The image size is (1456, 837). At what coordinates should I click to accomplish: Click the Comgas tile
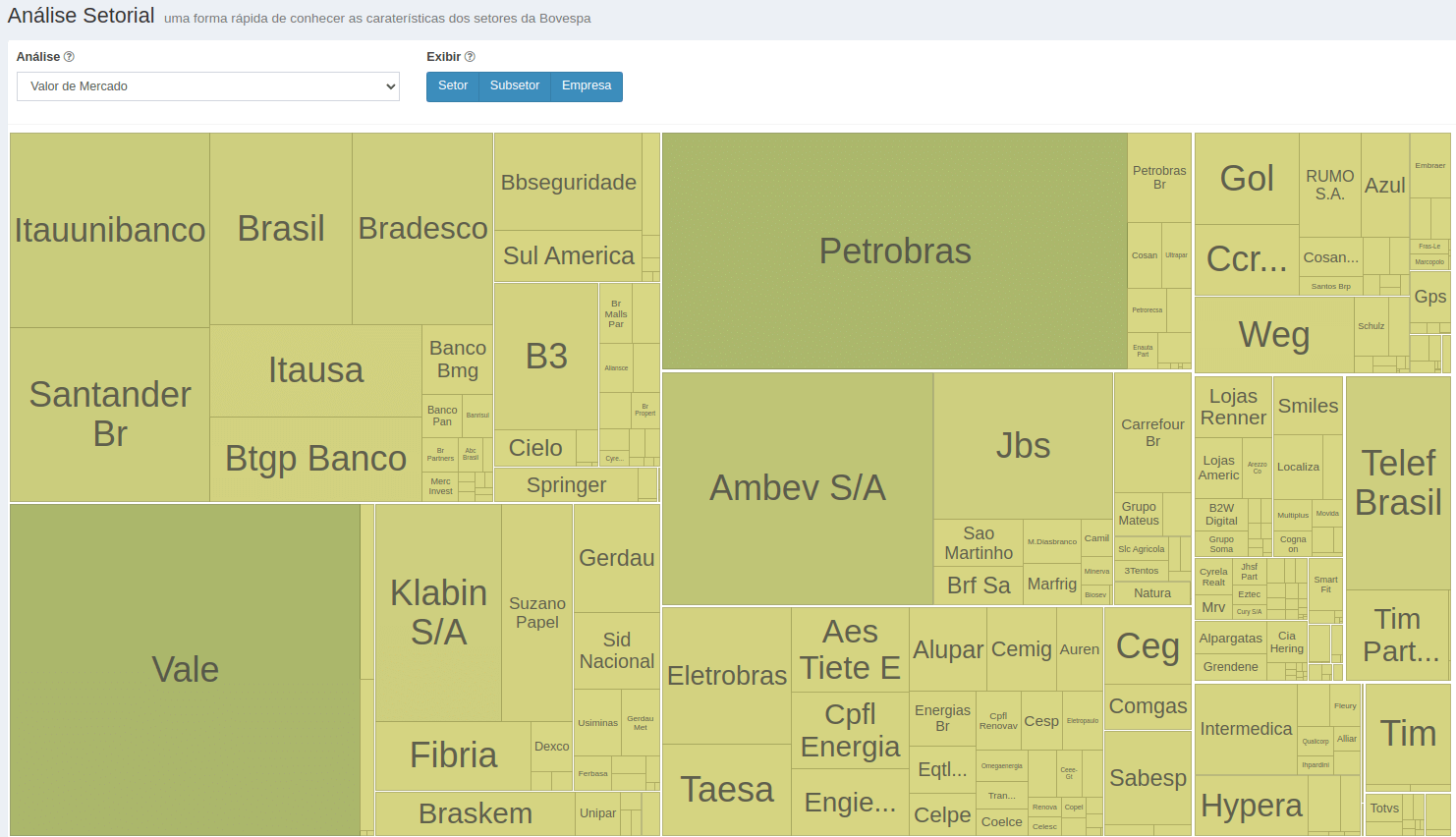tap(1148, 706)
